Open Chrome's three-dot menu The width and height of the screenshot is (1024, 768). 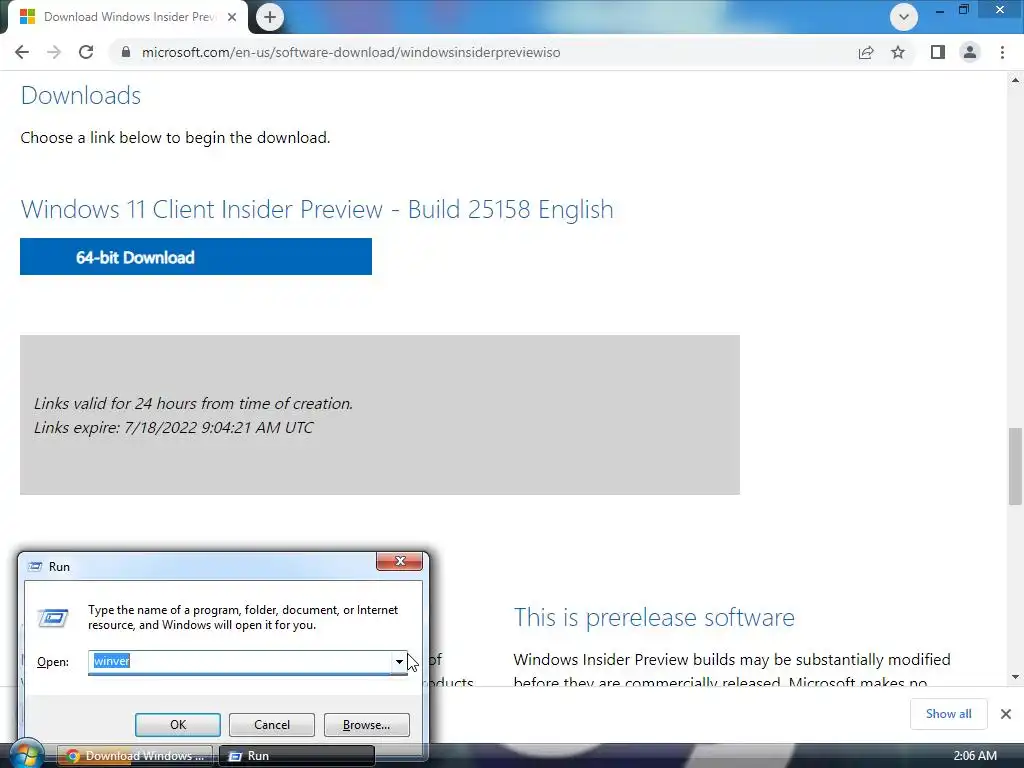tap(1002, 52)
